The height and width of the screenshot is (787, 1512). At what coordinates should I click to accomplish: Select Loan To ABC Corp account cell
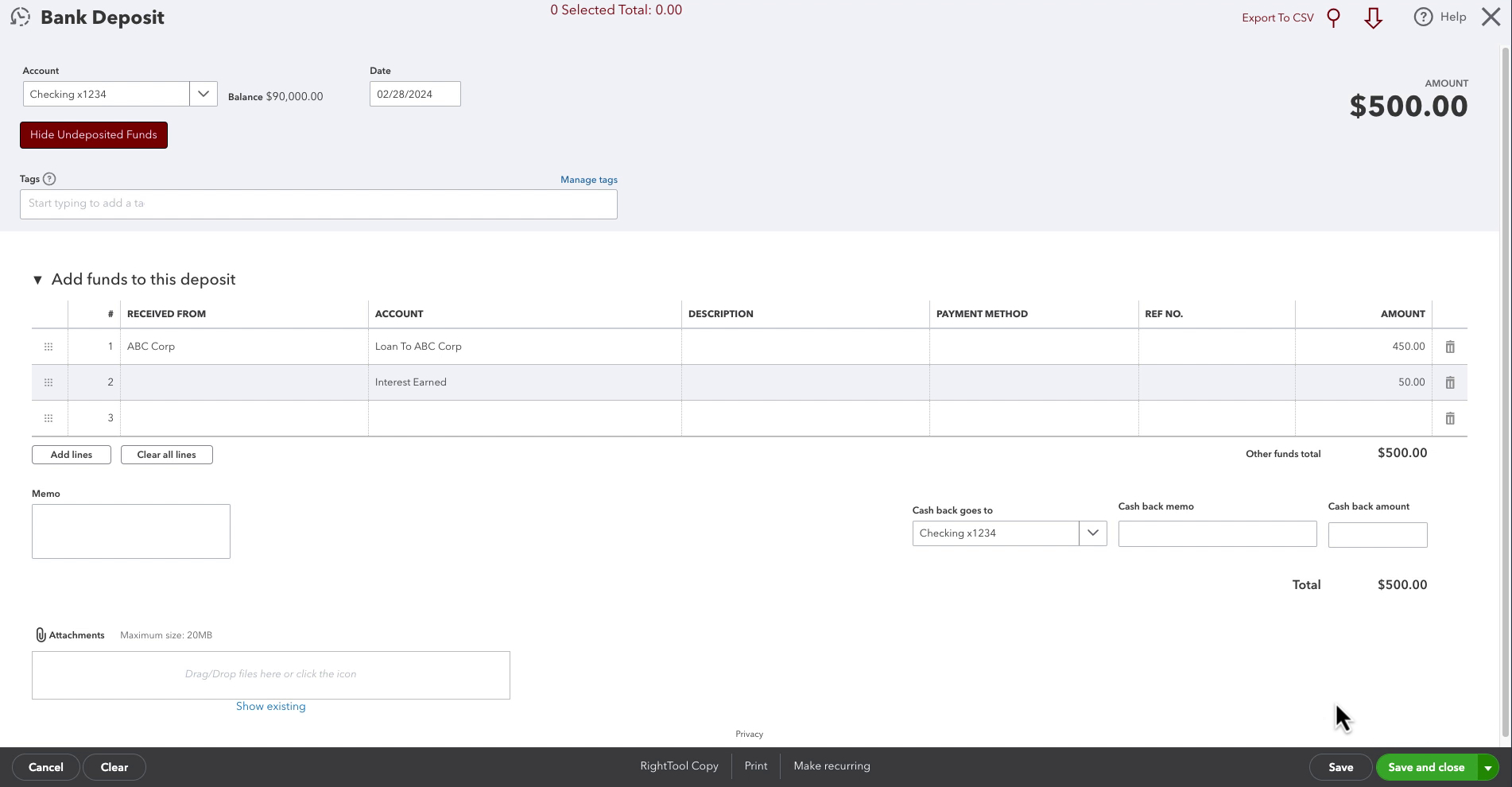(x=525, y=347)
